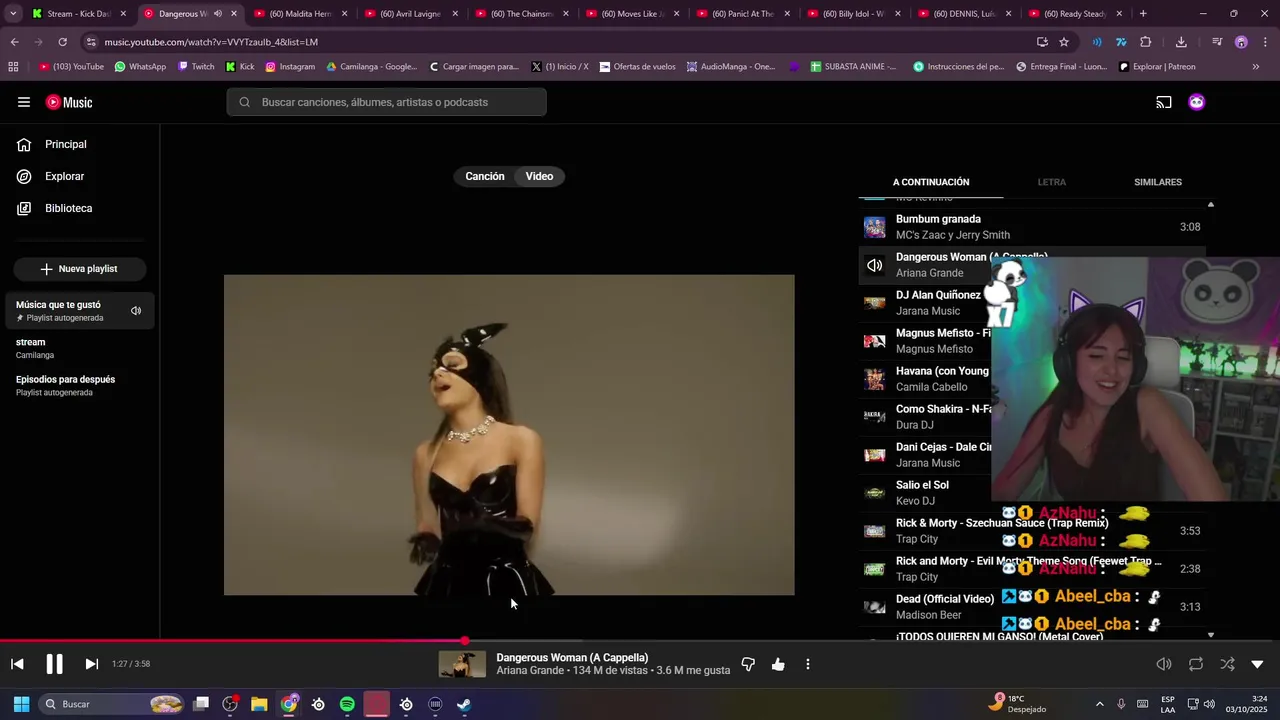Image resolution: width=1280 pixels, height=720 pixels.
Task: Click the browser back arrow
Action: click(14, 42)
